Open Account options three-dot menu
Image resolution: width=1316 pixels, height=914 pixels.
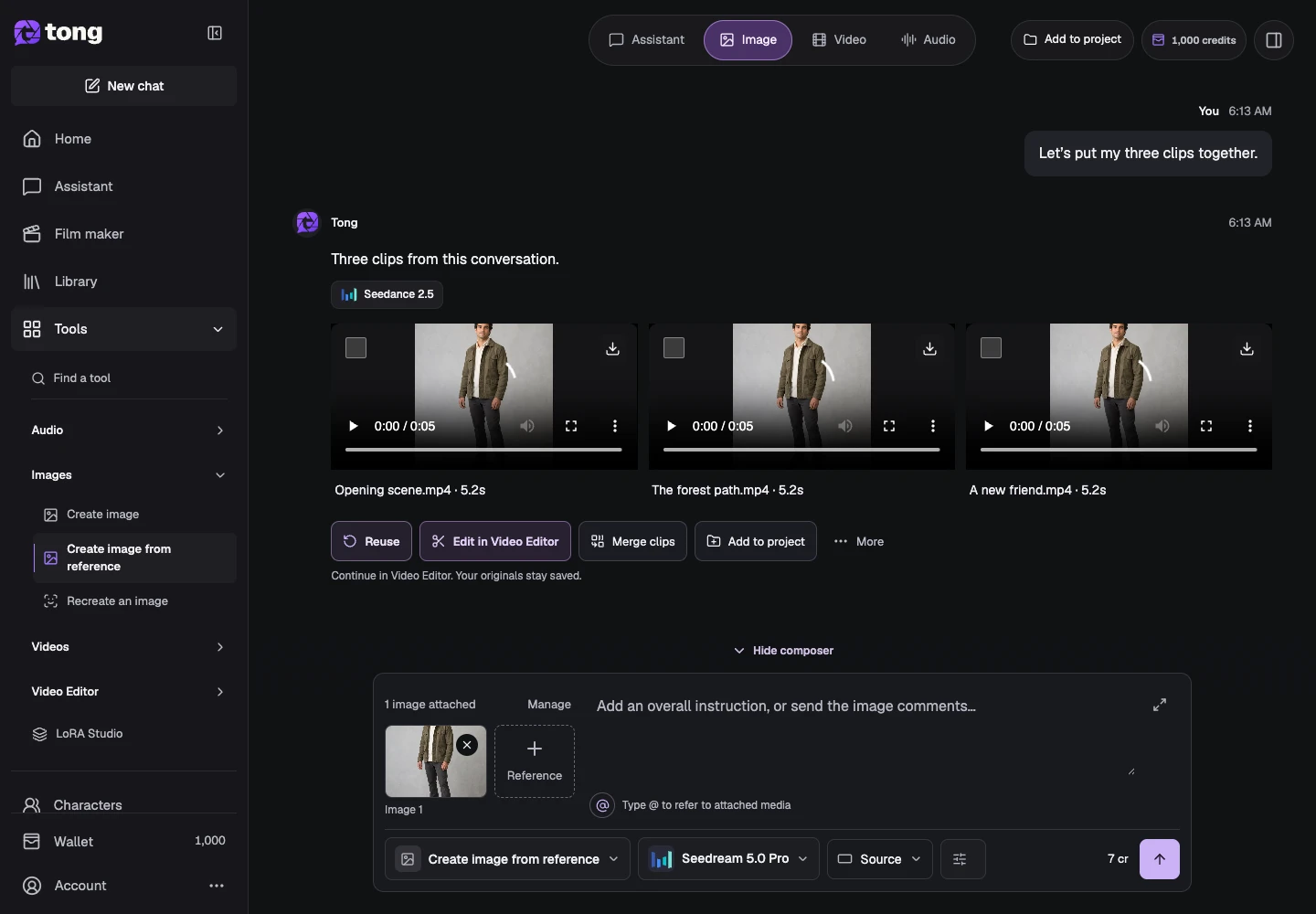[217, 886]
